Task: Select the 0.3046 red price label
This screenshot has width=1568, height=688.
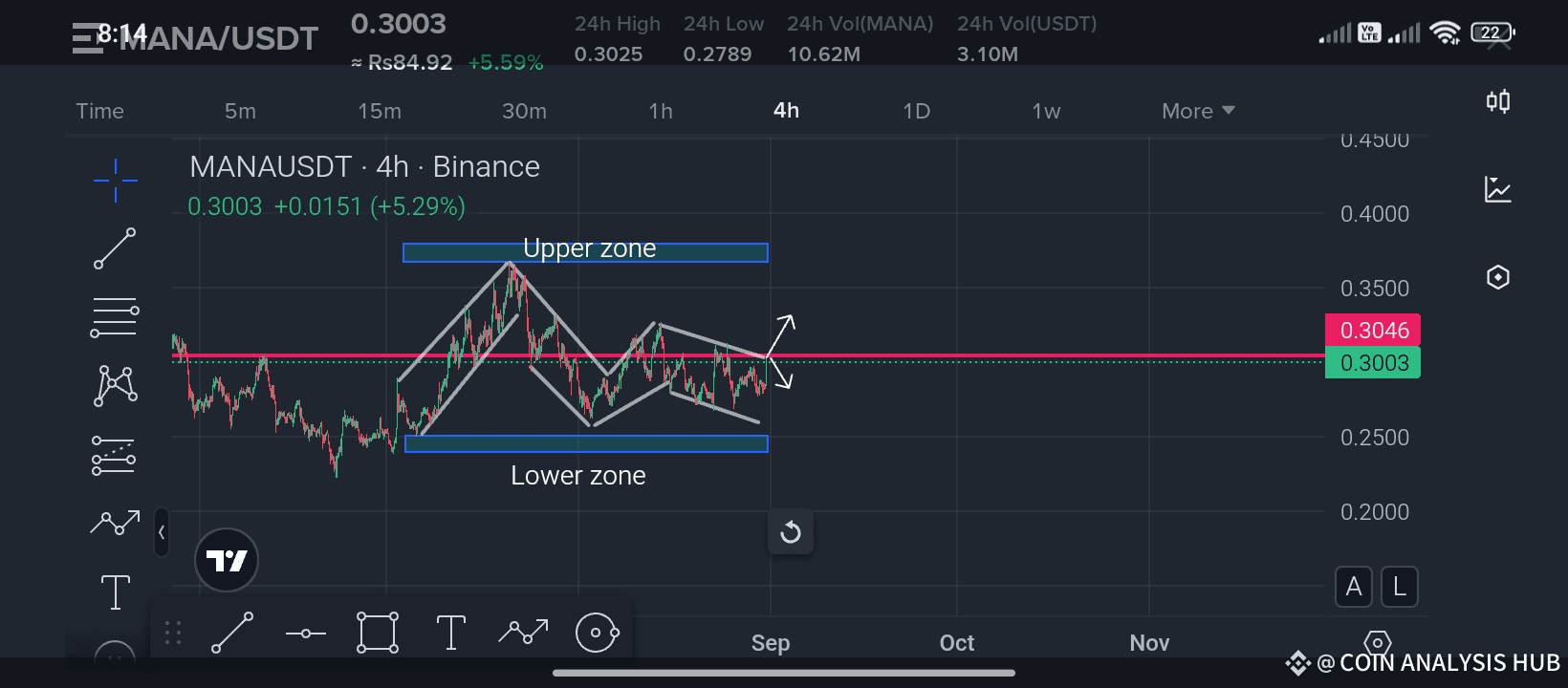Action: [x=1373, y=331]
